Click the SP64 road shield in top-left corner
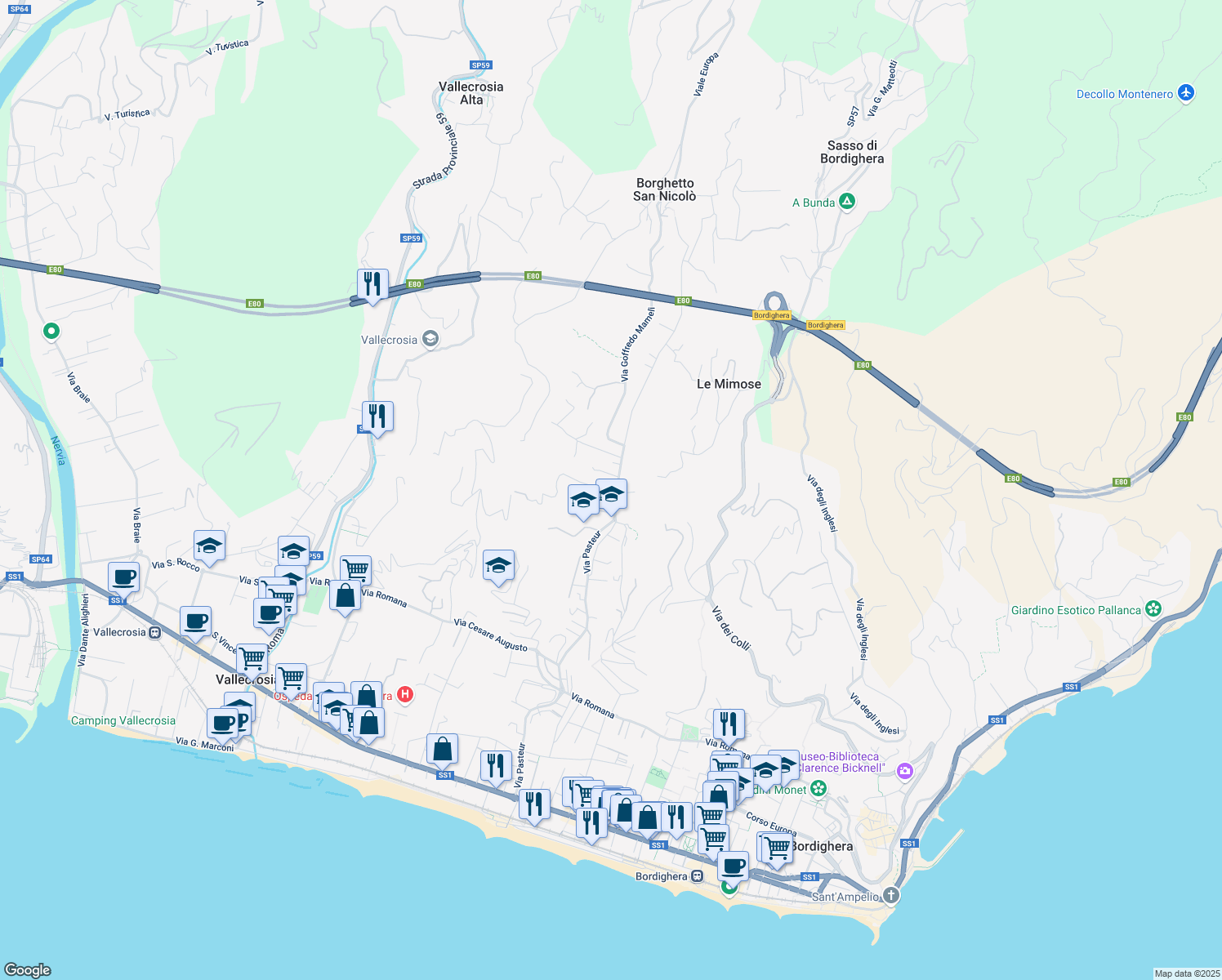The height and width of the screenshot is (980, 1222). coord(20,9)
